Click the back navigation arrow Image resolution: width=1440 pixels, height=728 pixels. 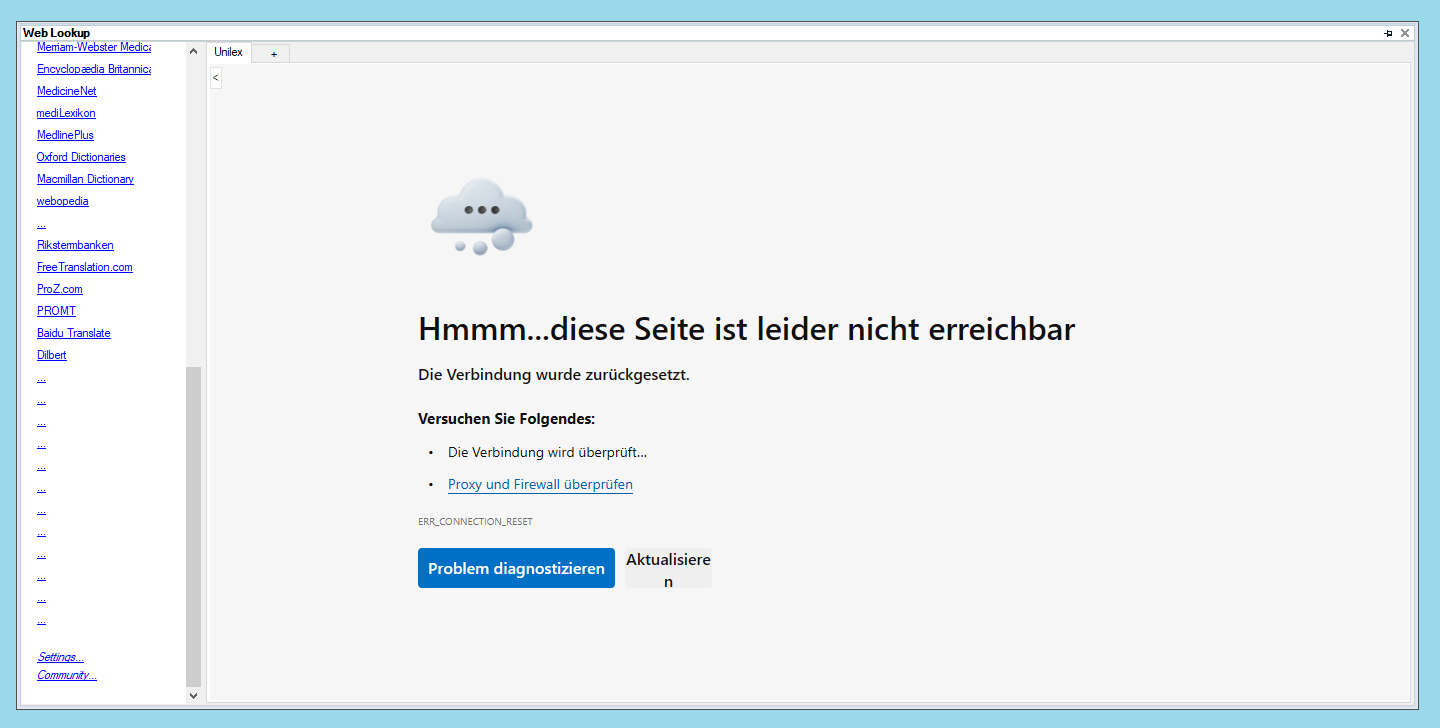pyautogui.click(x=215, y=77)
